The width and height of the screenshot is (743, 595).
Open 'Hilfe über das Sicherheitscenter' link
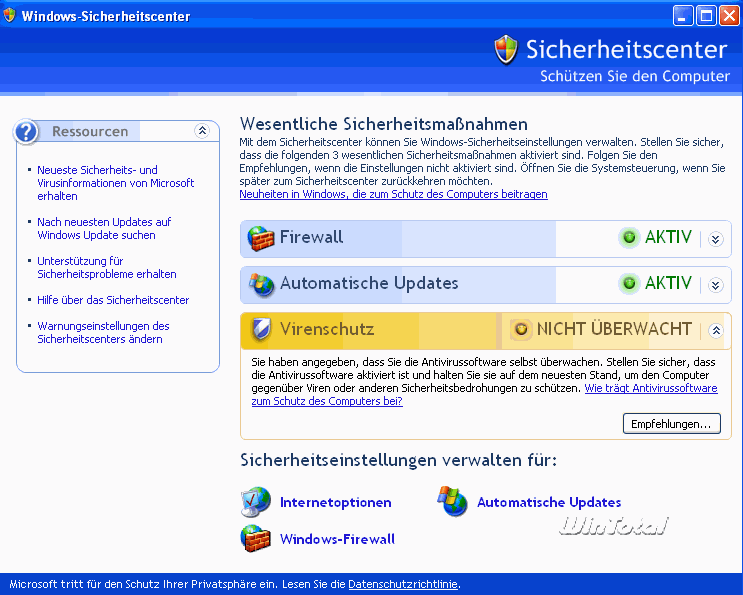(113, 300)
